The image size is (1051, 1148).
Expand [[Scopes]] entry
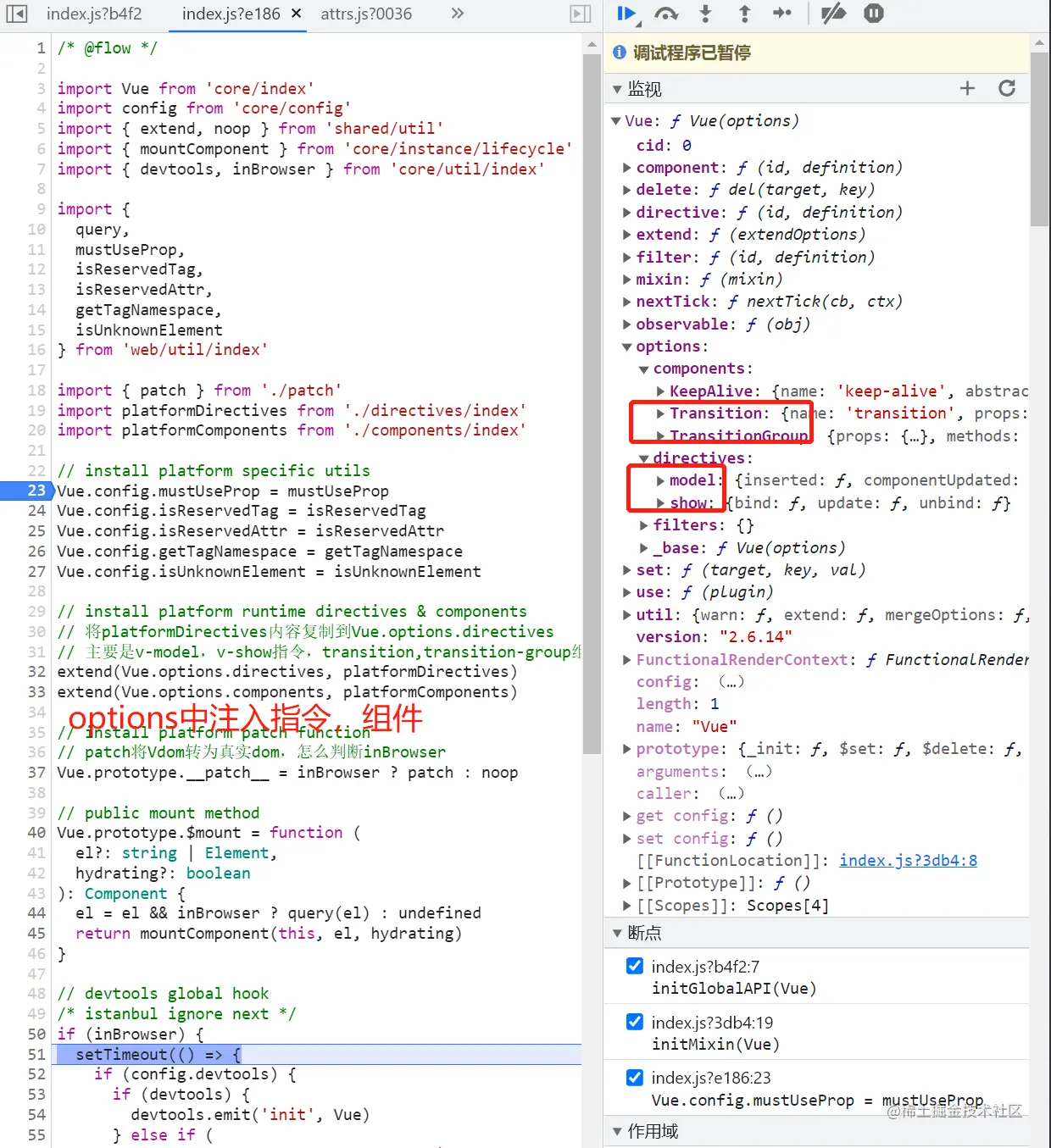tap(627, 906)
